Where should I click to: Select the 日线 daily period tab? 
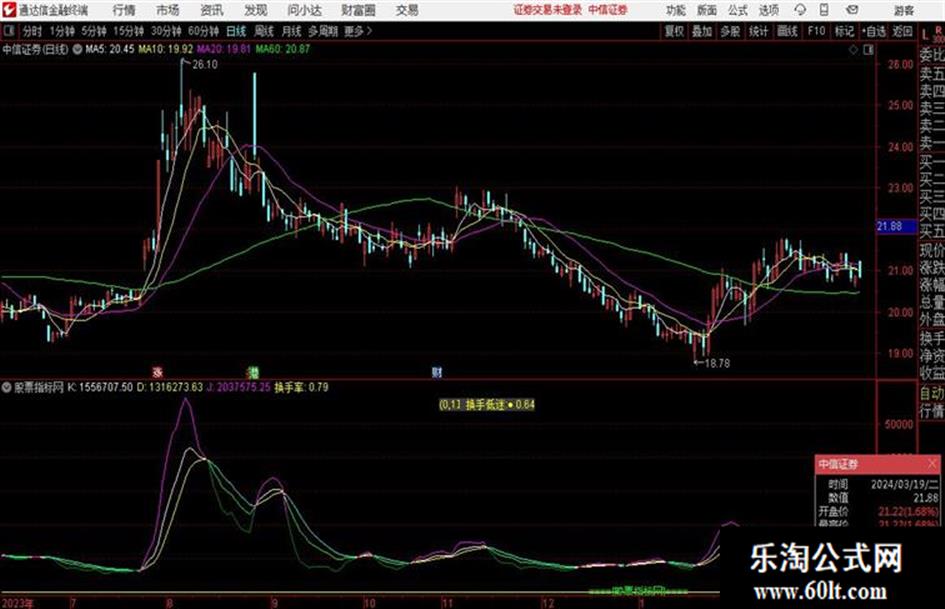click(236, 31)
